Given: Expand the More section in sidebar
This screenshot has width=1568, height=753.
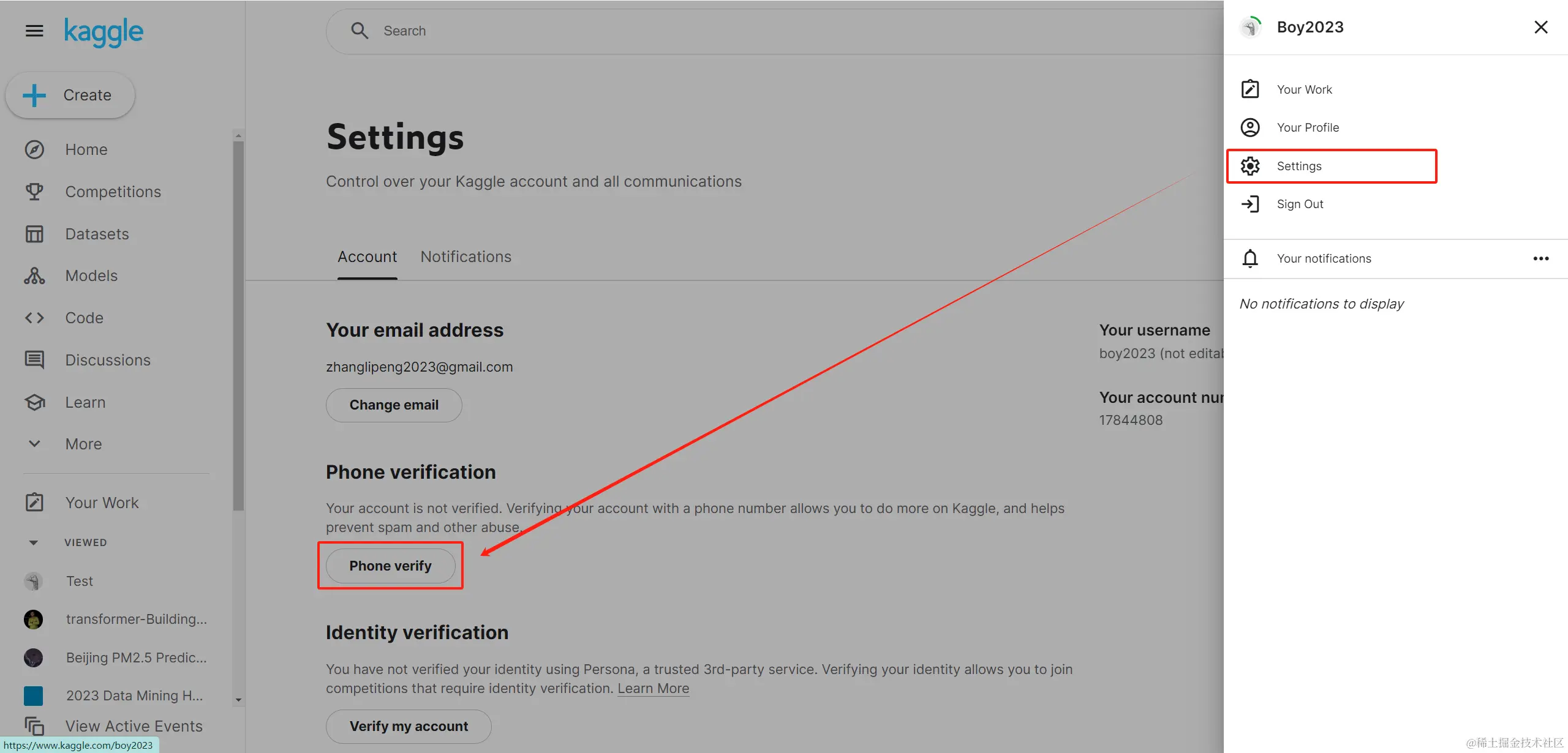Looking at the screenshot, I should [x=34, y=444].
